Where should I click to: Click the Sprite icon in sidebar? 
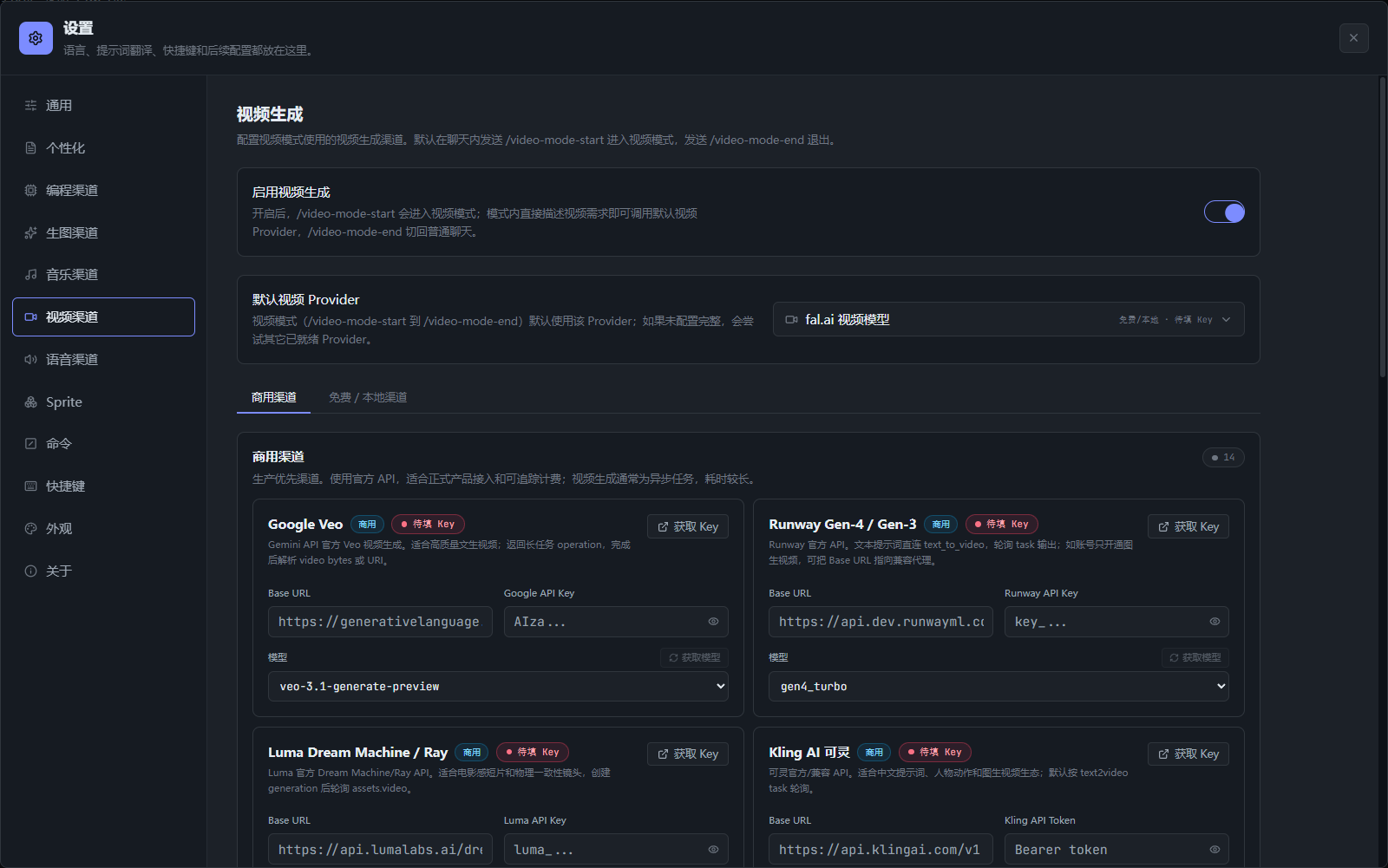pyautogui.click(x=30, y=402)
